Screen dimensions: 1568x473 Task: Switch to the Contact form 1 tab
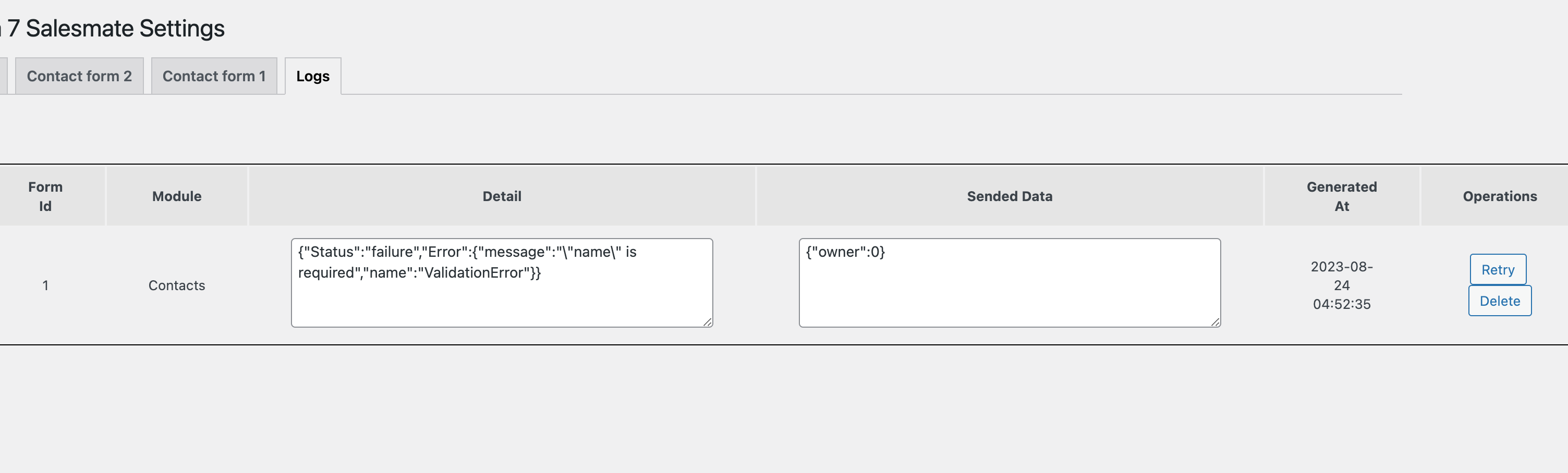[x=214, y=76]
